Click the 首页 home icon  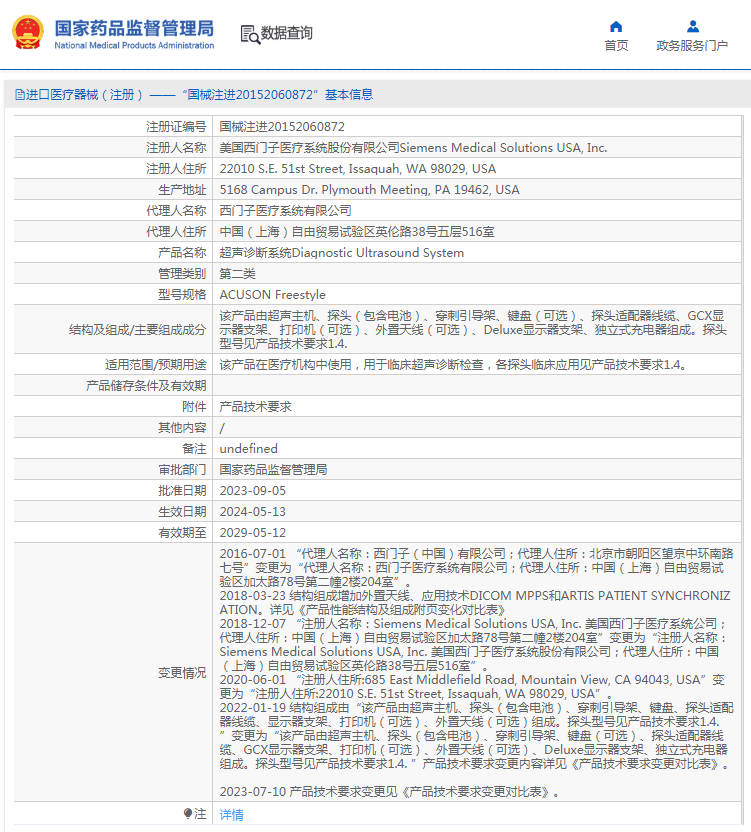click(x=616, y=26)
